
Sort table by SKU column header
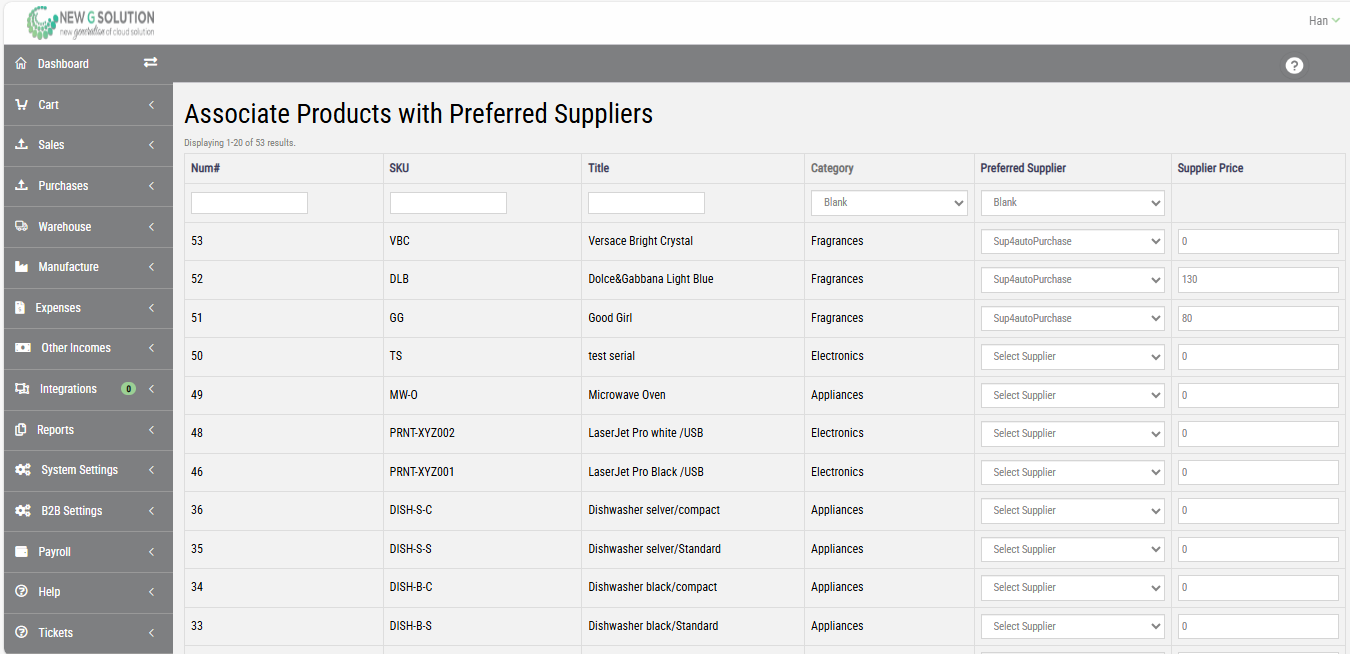click(399, 168)
